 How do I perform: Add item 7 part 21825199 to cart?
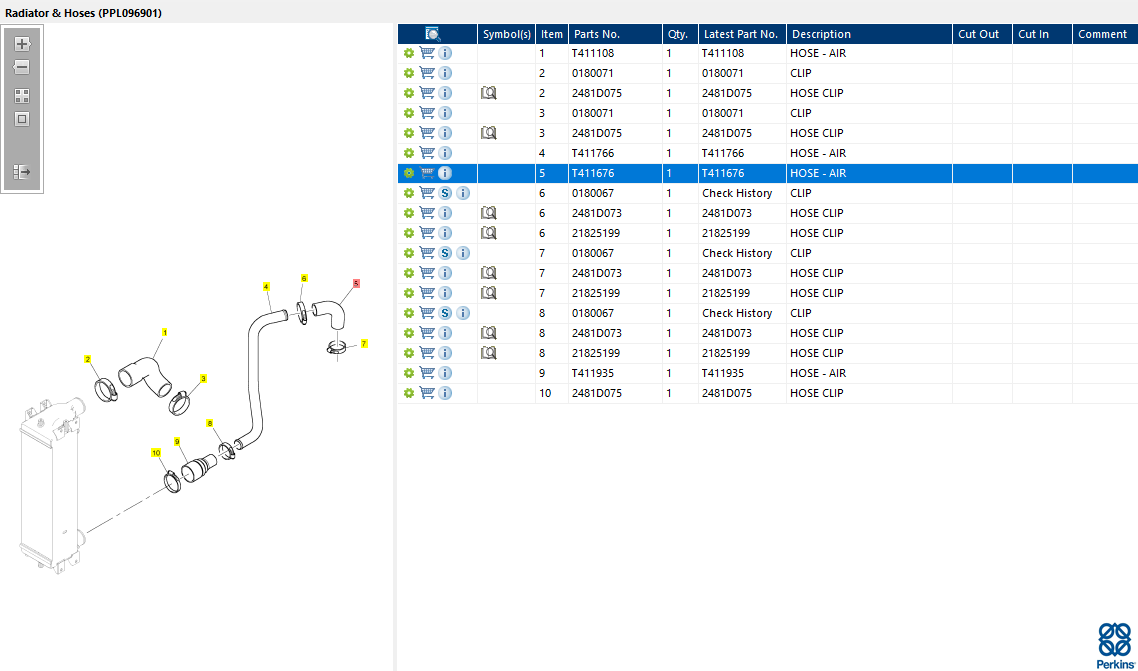pos(427,293)
